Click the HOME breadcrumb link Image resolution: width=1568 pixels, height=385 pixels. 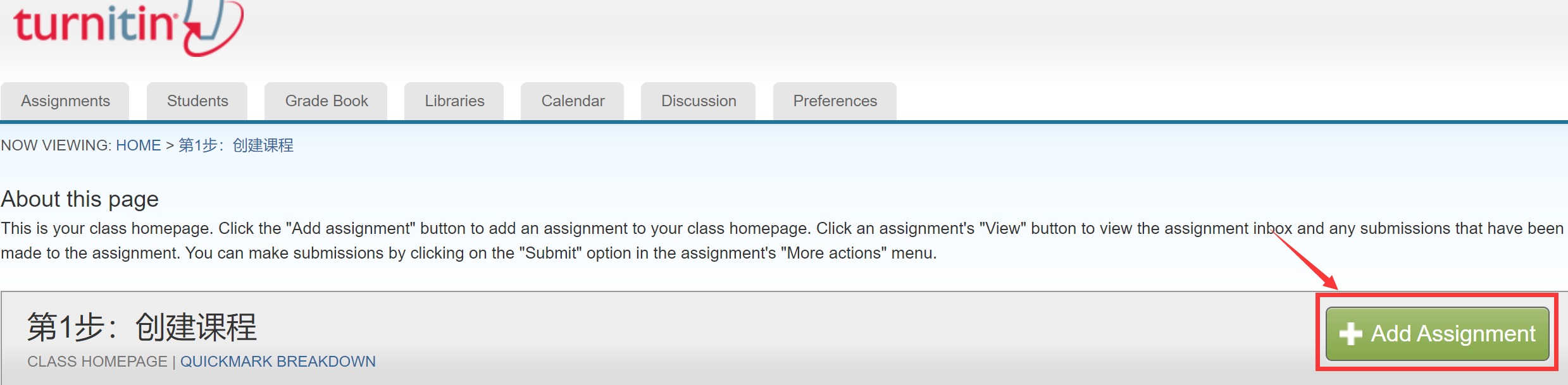[138, 145]
